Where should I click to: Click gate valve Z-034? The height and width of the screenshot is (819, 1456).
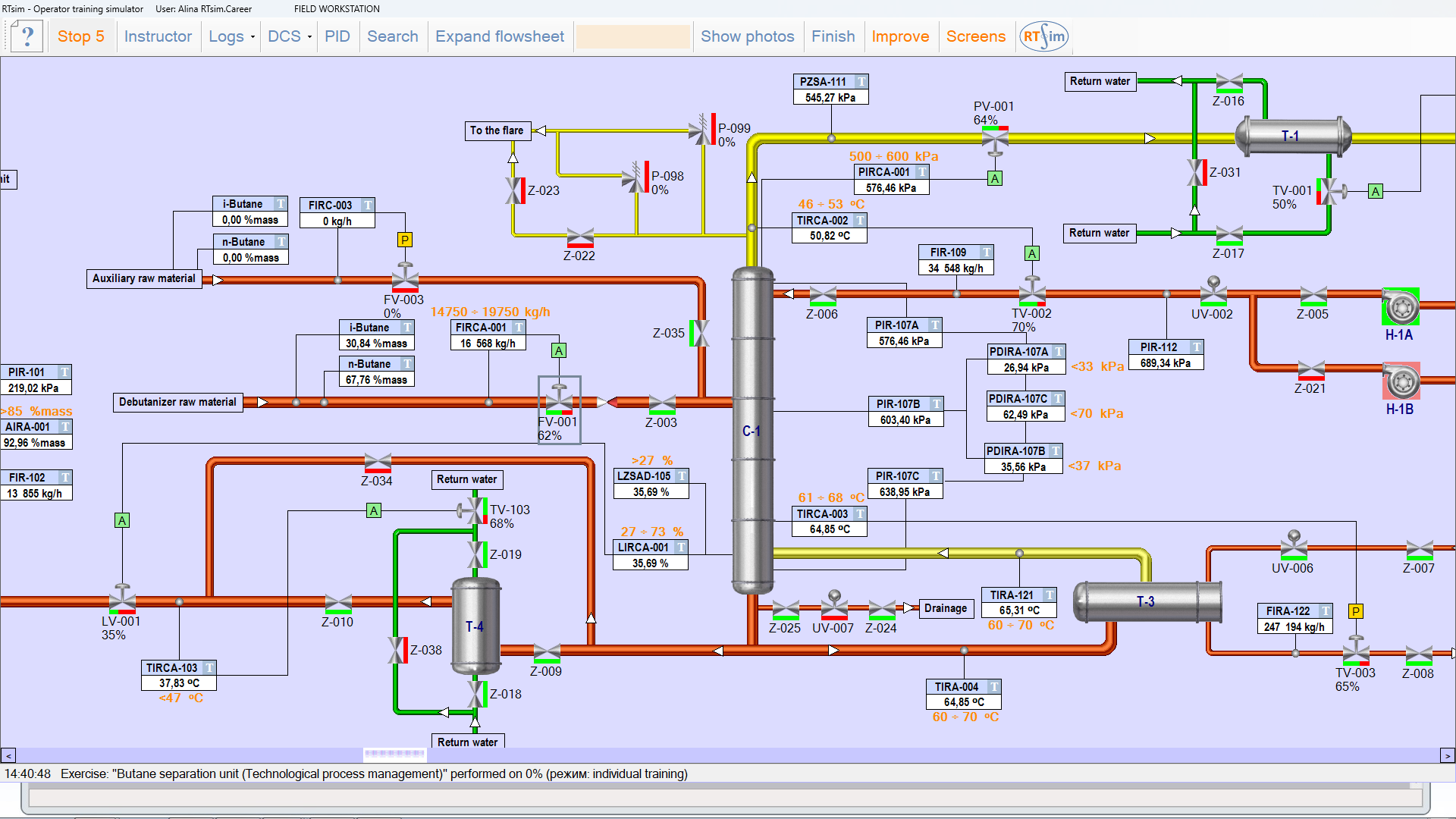pos(378,462)
